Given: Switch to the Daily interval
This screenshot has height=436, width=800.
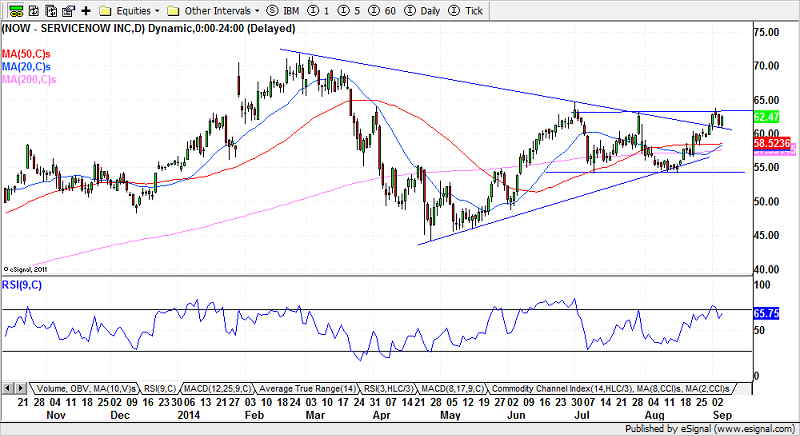Looking at the screenshot, I should (422, 11).
